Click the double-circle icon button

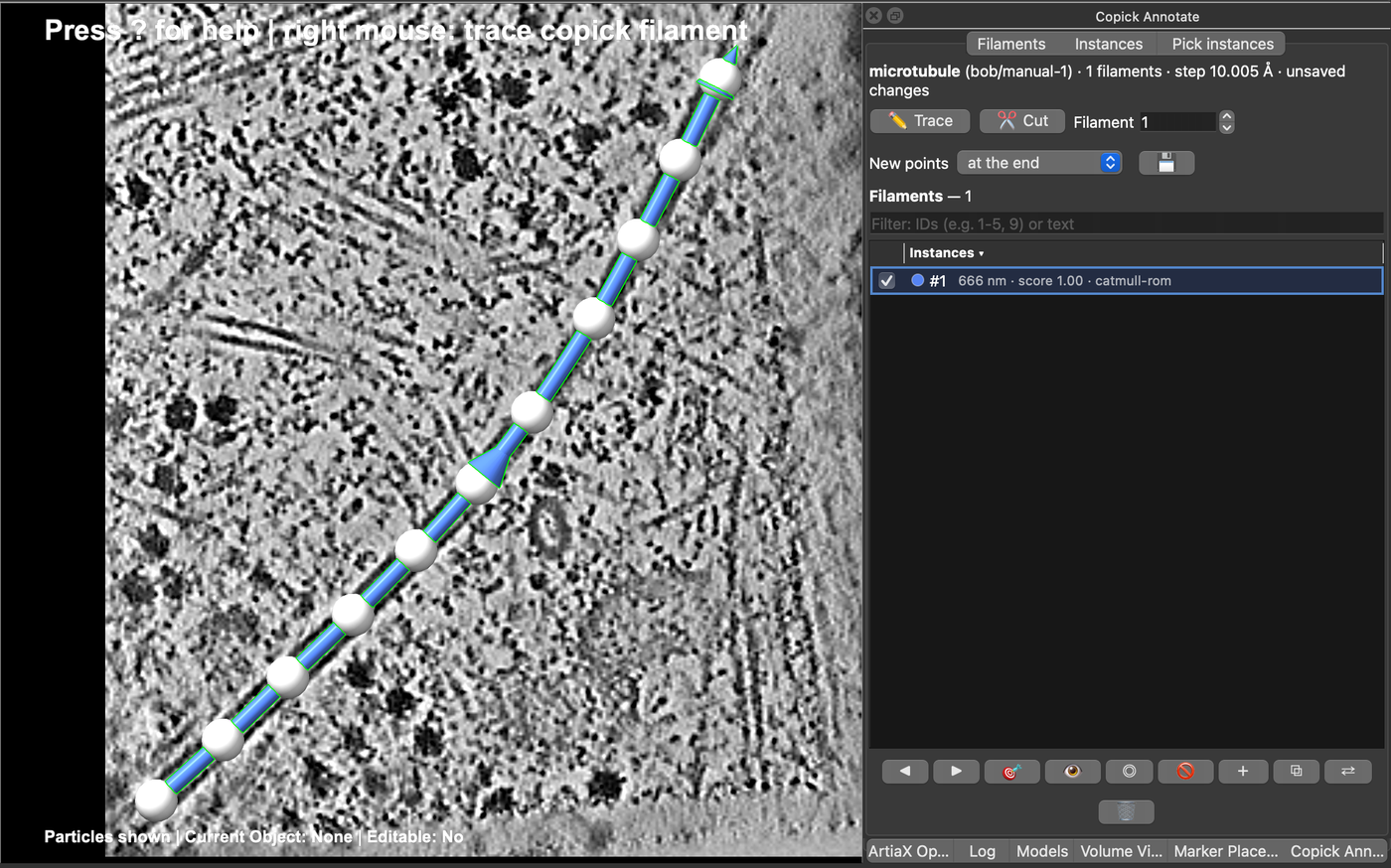point(1130,771)
